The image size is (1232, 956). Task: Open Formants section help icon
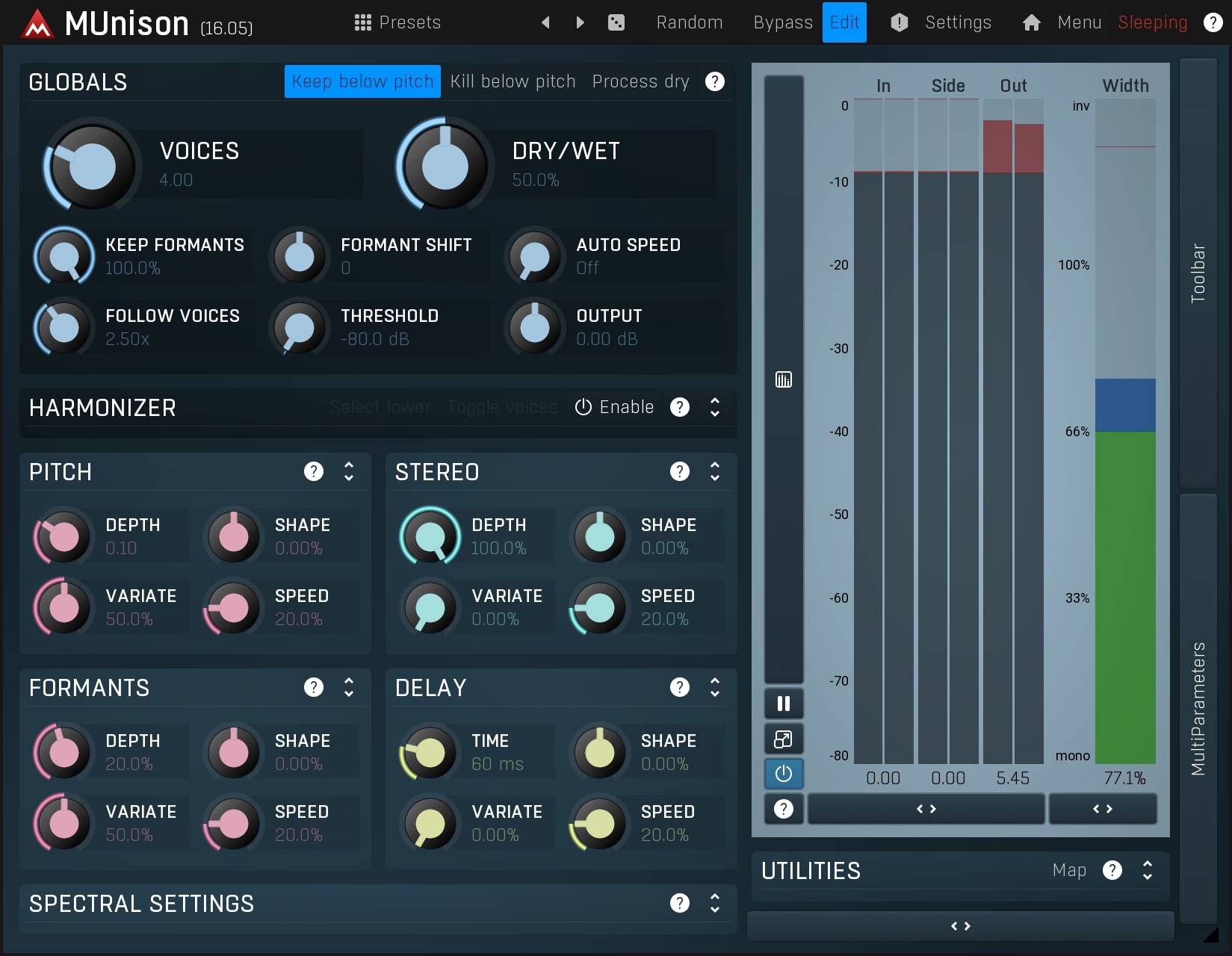tap(314, 687)
